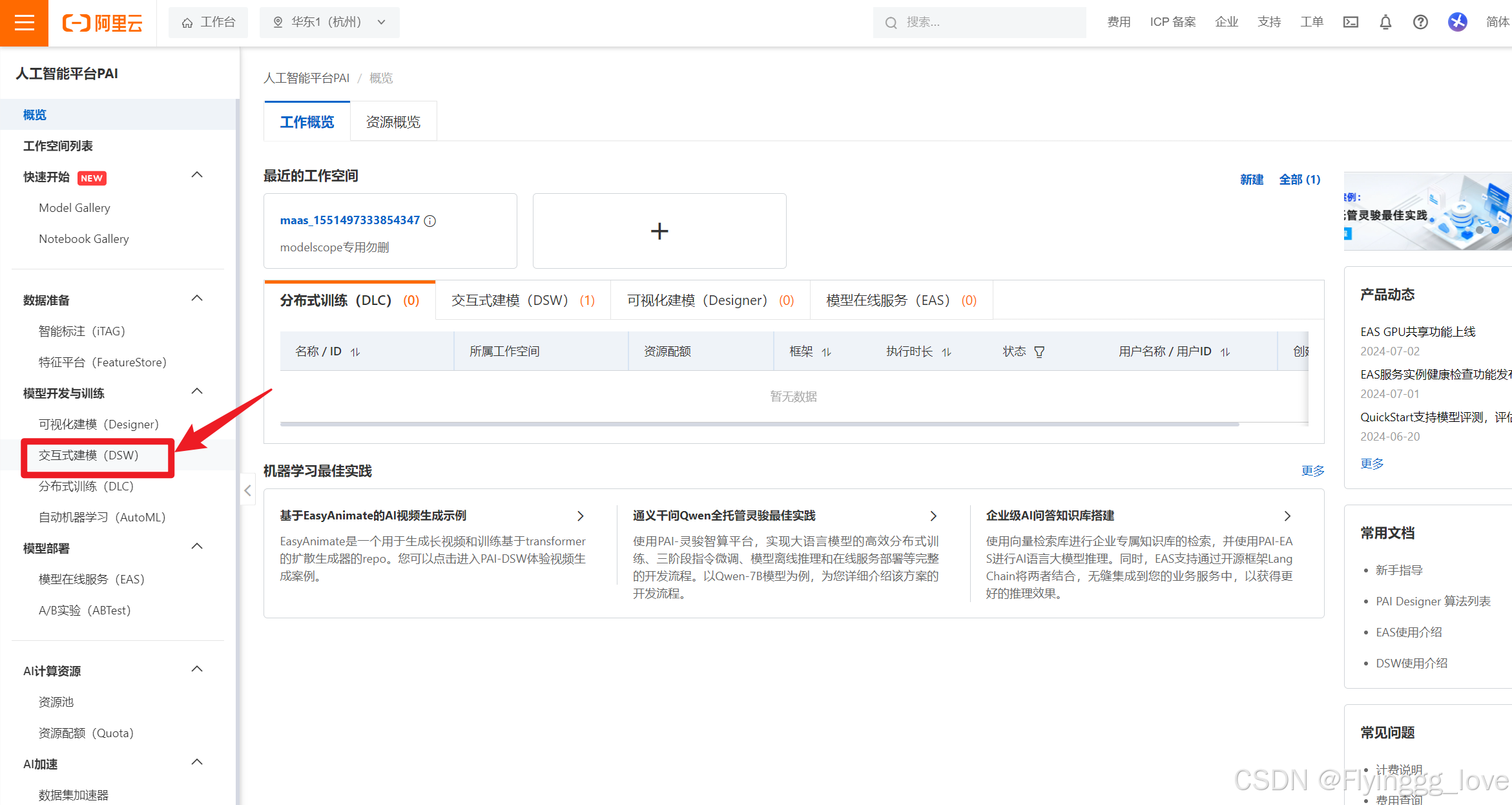
Task: Click 更多 in 机器学习最佳实践
Action: pos(1312,471)
